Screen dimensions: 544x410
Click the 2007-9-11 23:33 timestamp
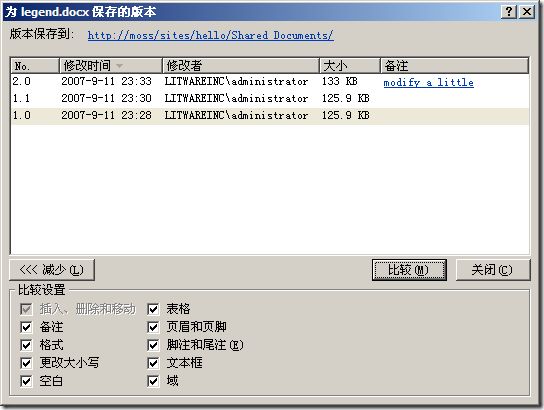click(x=106, y=82)
